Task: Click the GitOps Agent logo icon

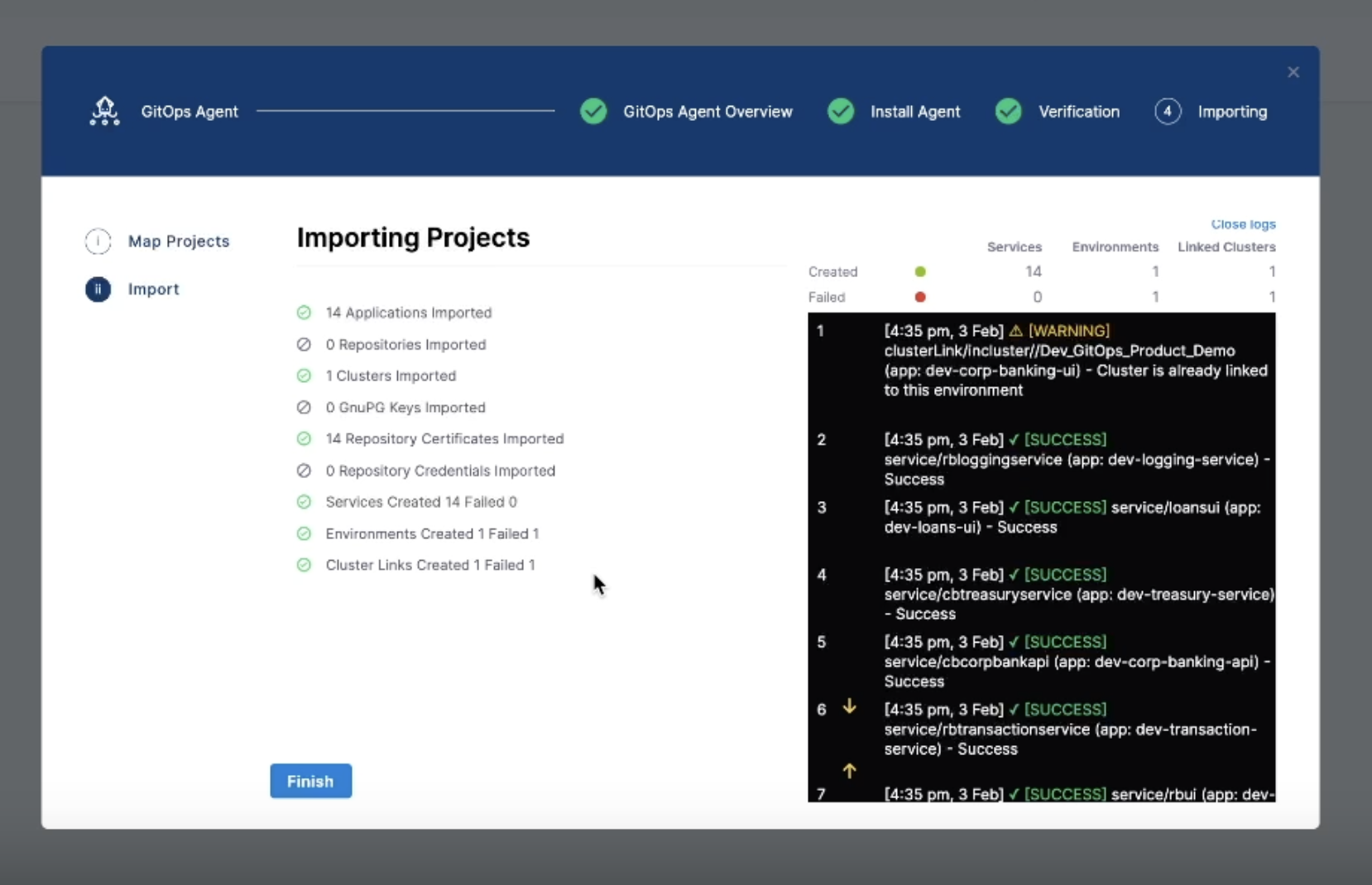Action: point(104,111)
